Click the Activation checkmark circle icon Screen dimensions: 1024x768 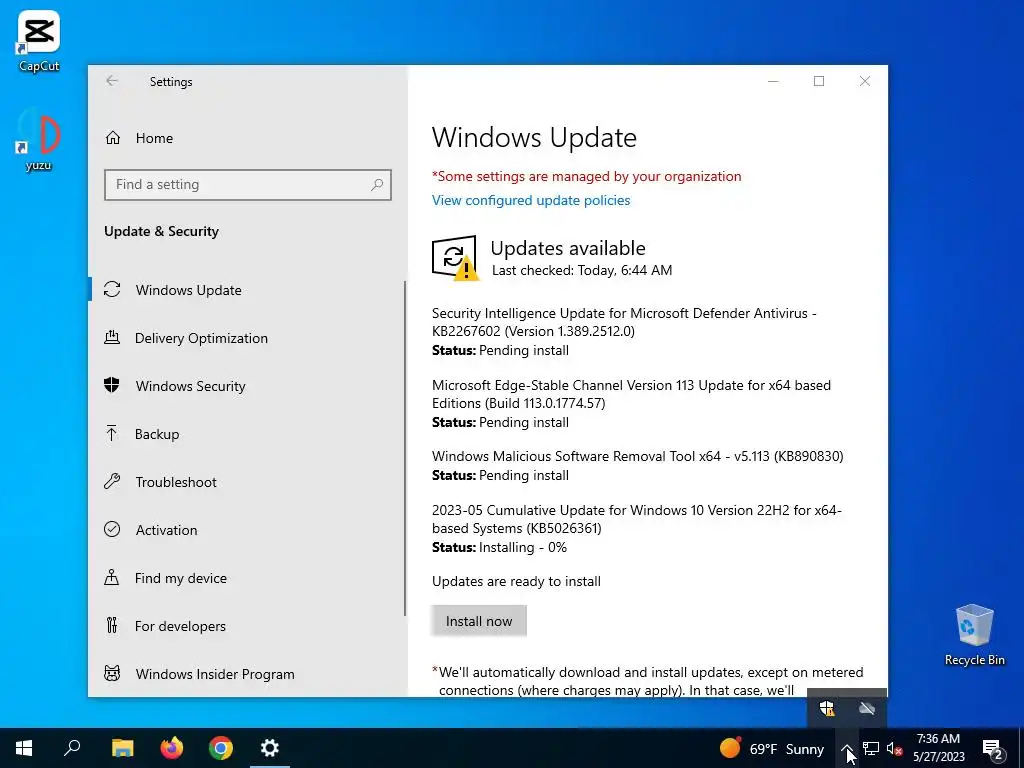tap(112, 529)
